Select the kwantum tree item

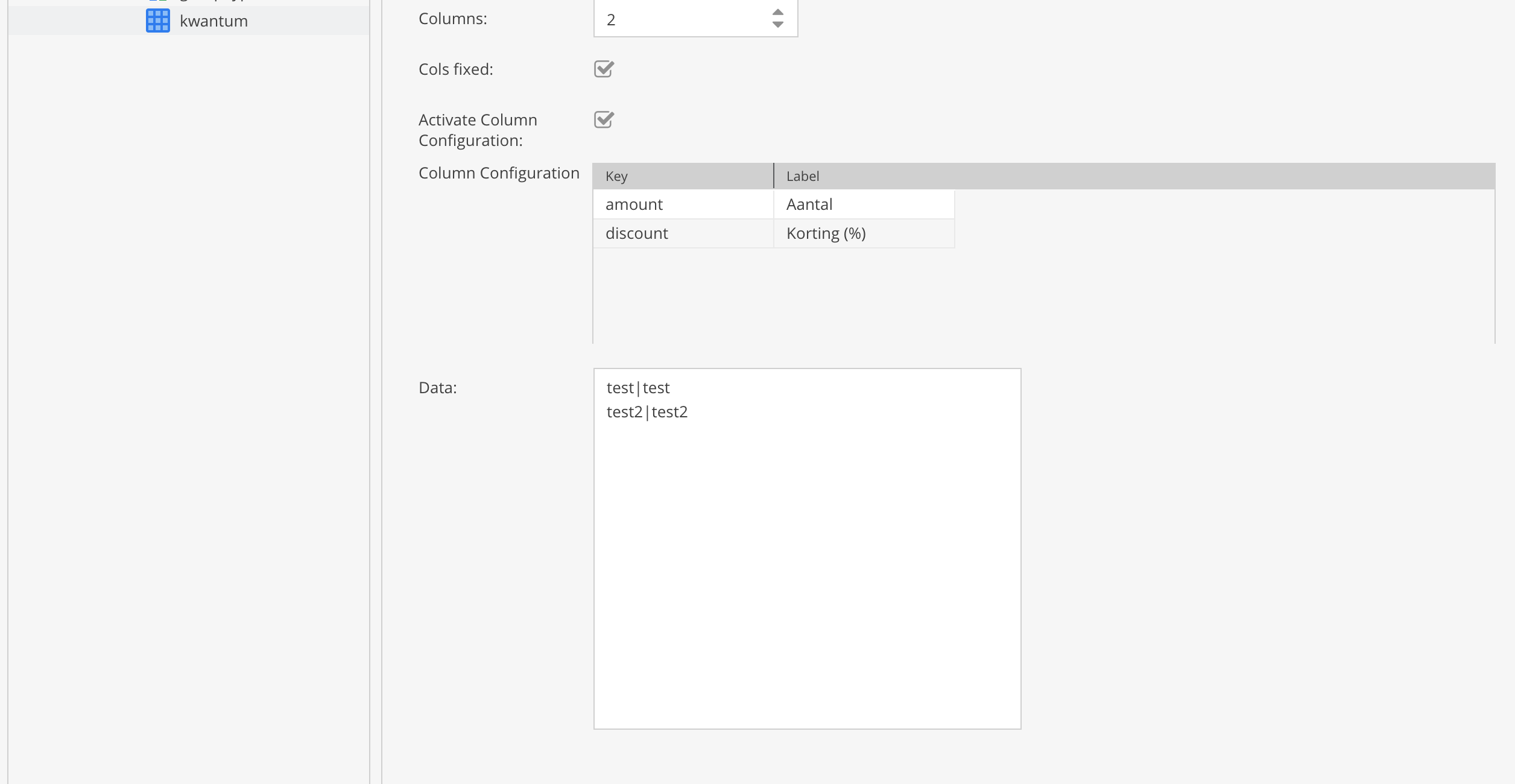[214, 21]
